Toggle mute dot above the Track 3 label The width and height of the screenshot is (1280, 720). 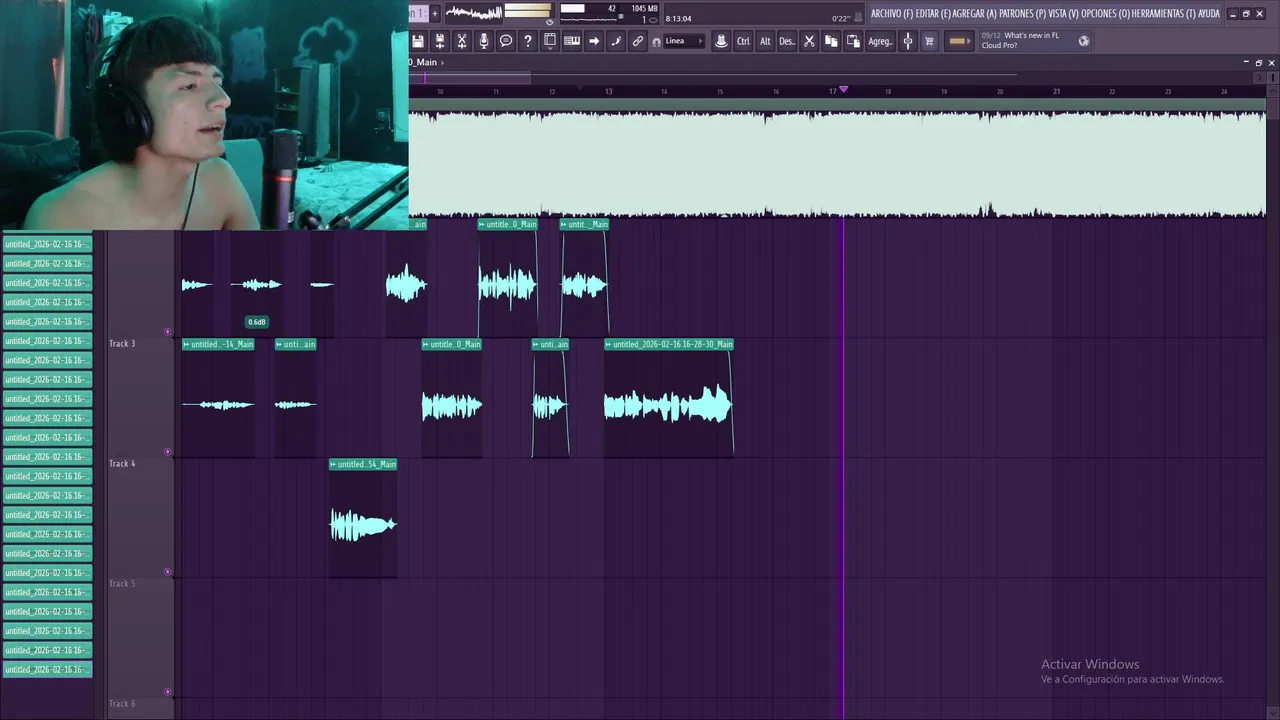click(x=167, y=332)
